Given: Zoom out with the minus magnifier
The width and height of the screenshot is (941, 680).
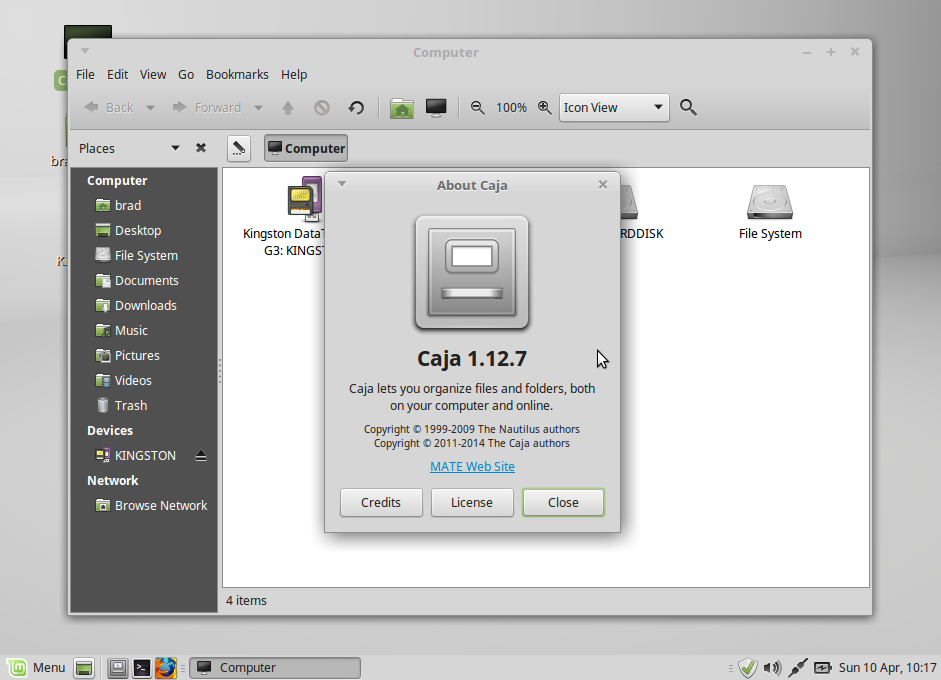Looking at the screenshot, I should click(478, 107).
